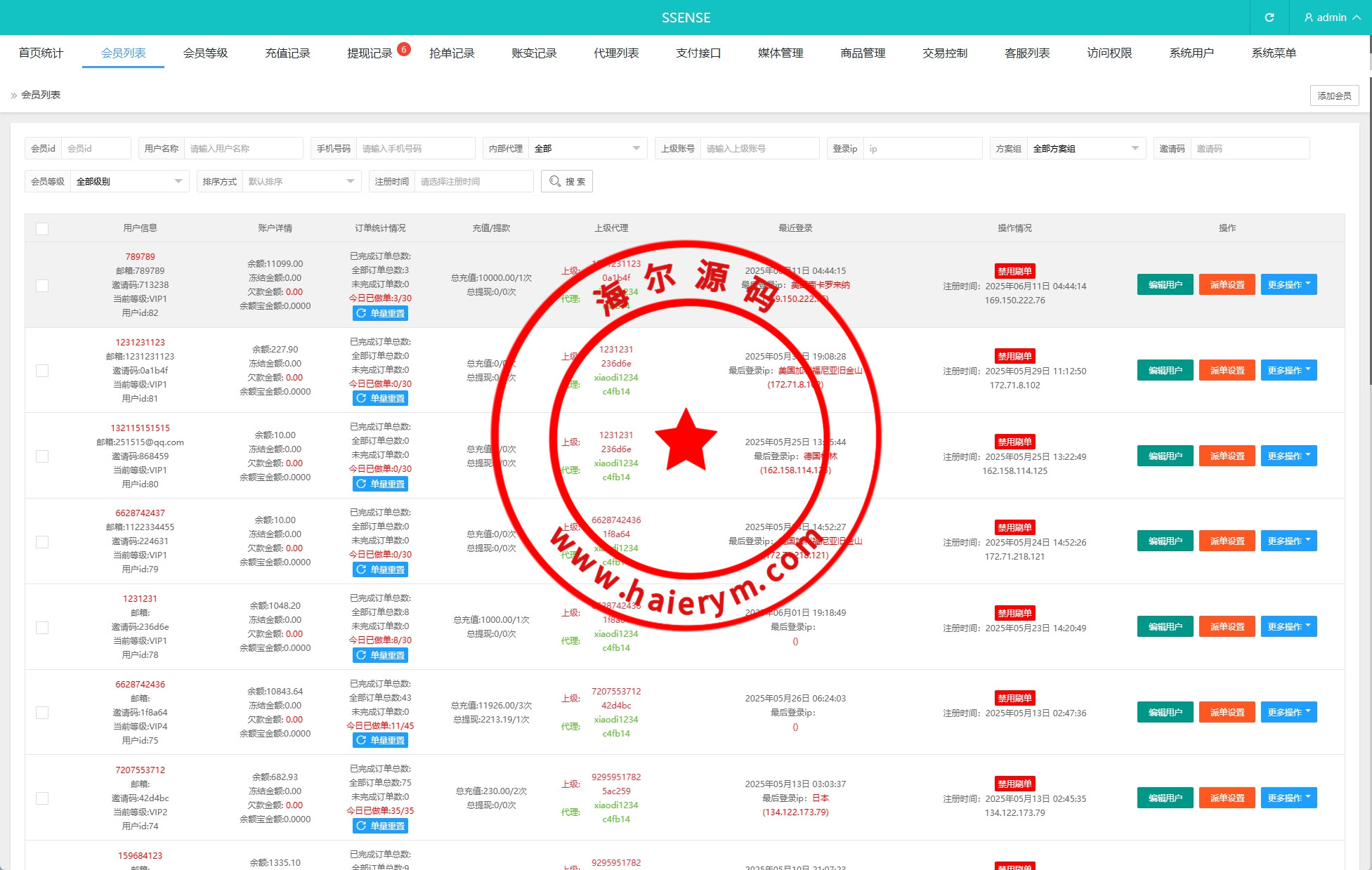The width and height of the screenshot is (1372, 870).
Task: Open 更多操作 dropdown for user 7207553712
Action: click(x=1288, y=798)
